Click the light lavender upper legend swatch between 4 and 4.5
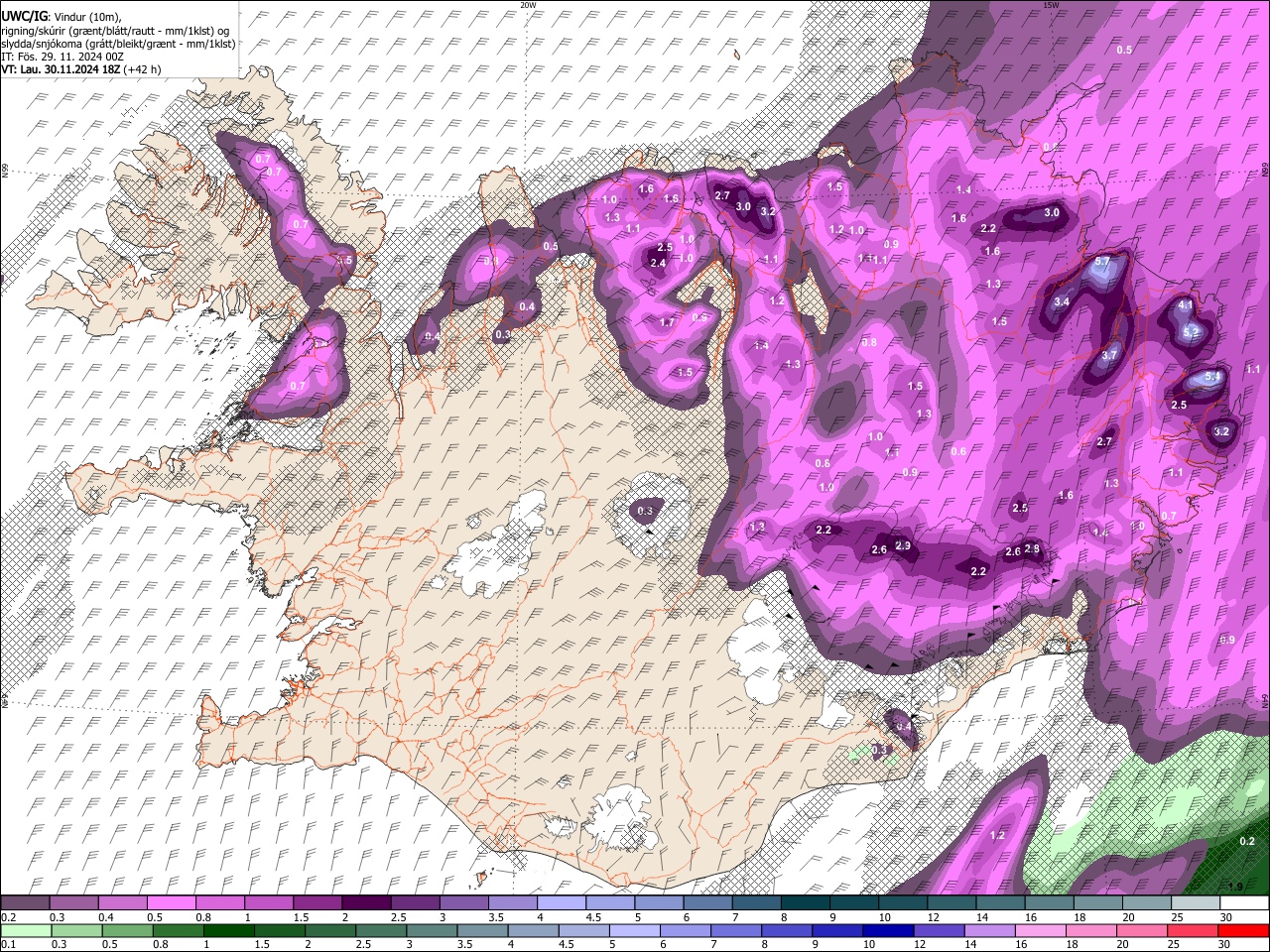Image resolution: width=1270 pixels, height=952 pixels. pyautogui.click(x=560, y=903)
